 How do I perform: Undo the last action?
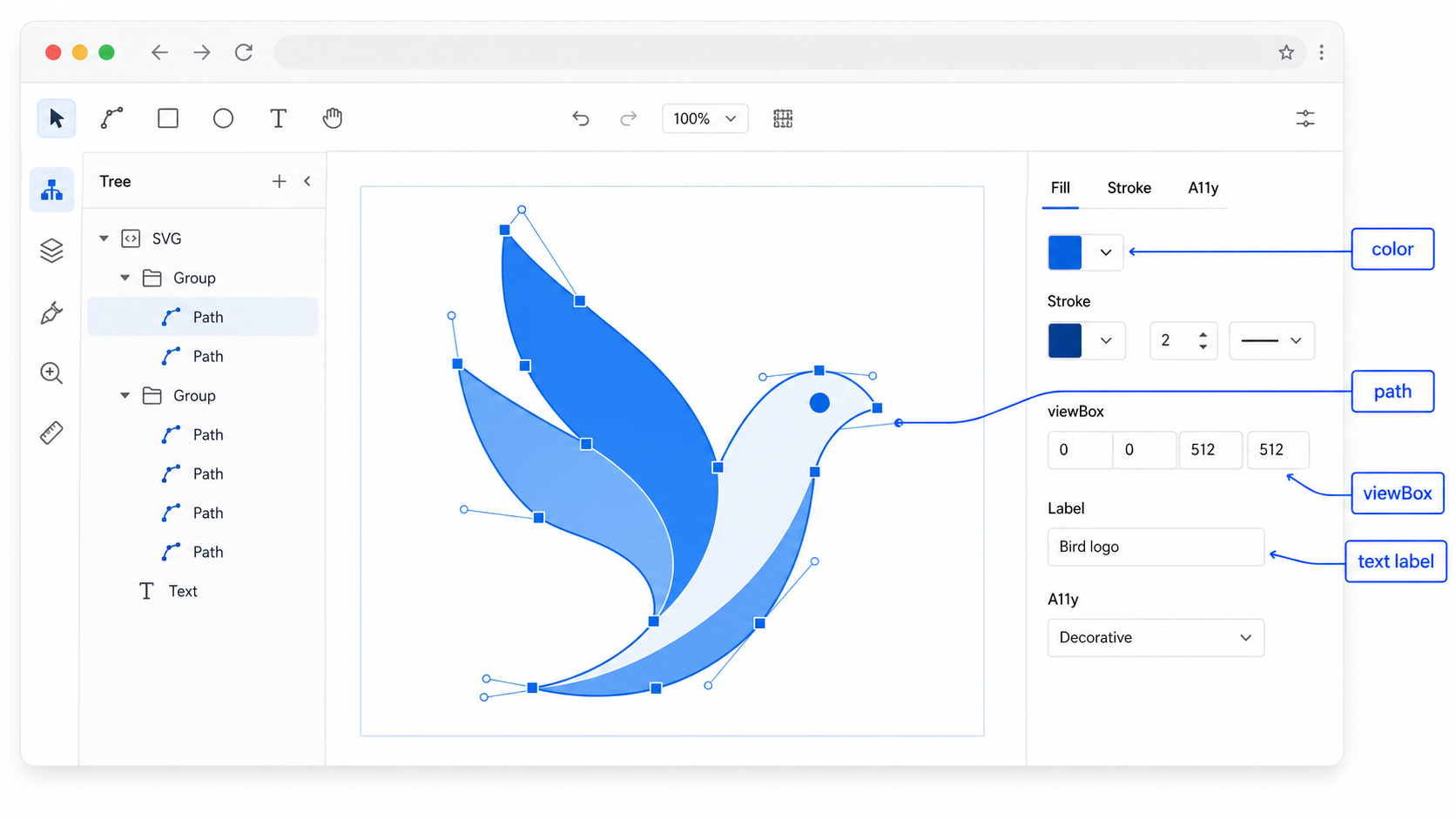click(581, 118)
